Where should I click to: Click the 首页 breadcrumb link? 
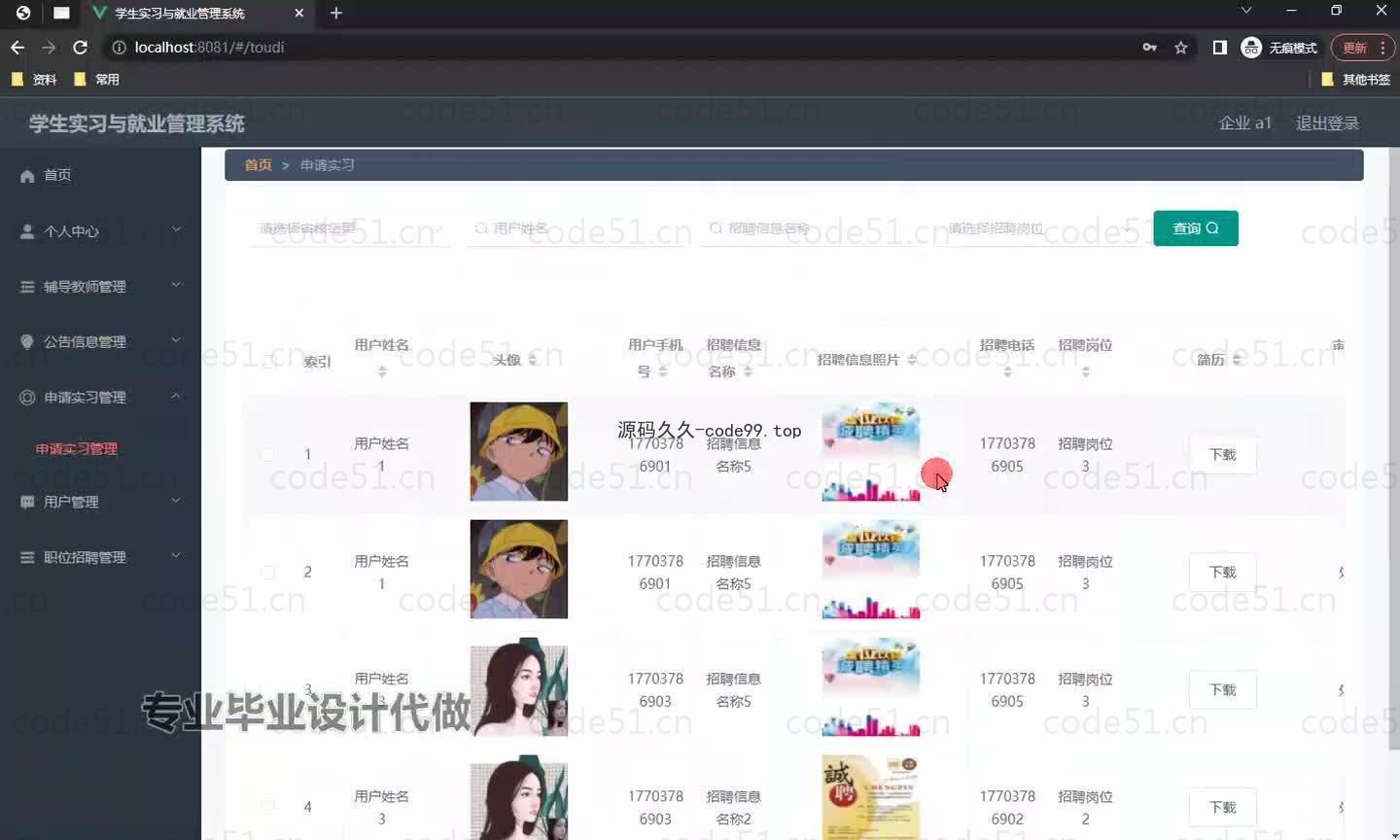tap(258, 165)
